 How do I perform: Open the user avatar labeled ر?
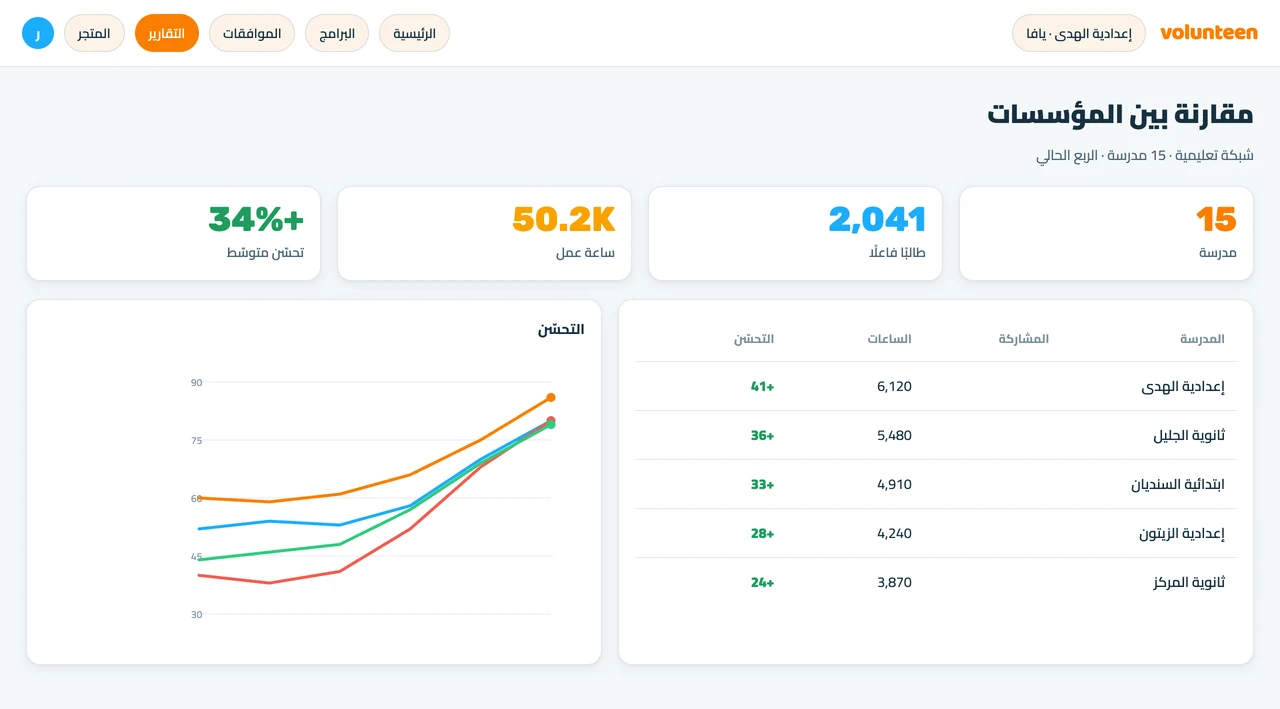pyautogui.click(x=38, y=33)
